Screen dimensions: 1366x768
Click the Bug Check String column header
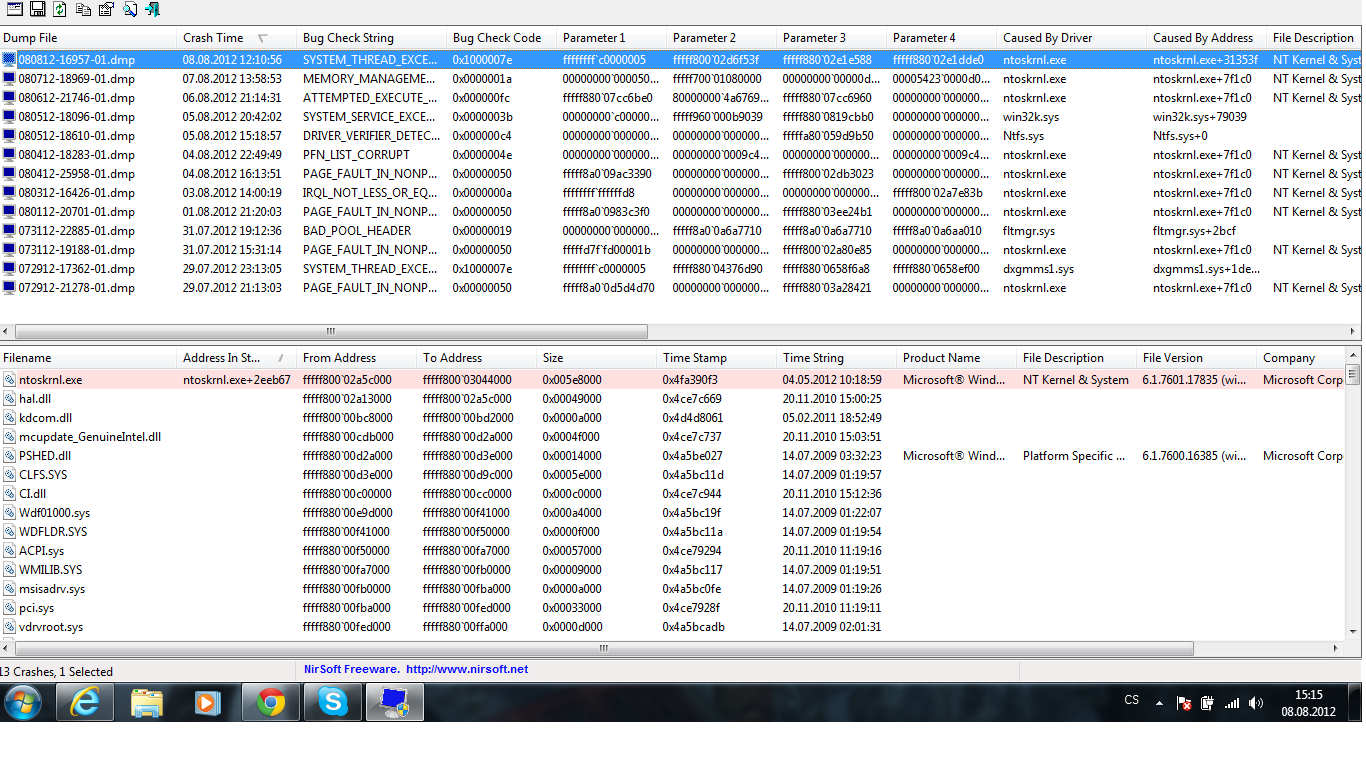373,38
